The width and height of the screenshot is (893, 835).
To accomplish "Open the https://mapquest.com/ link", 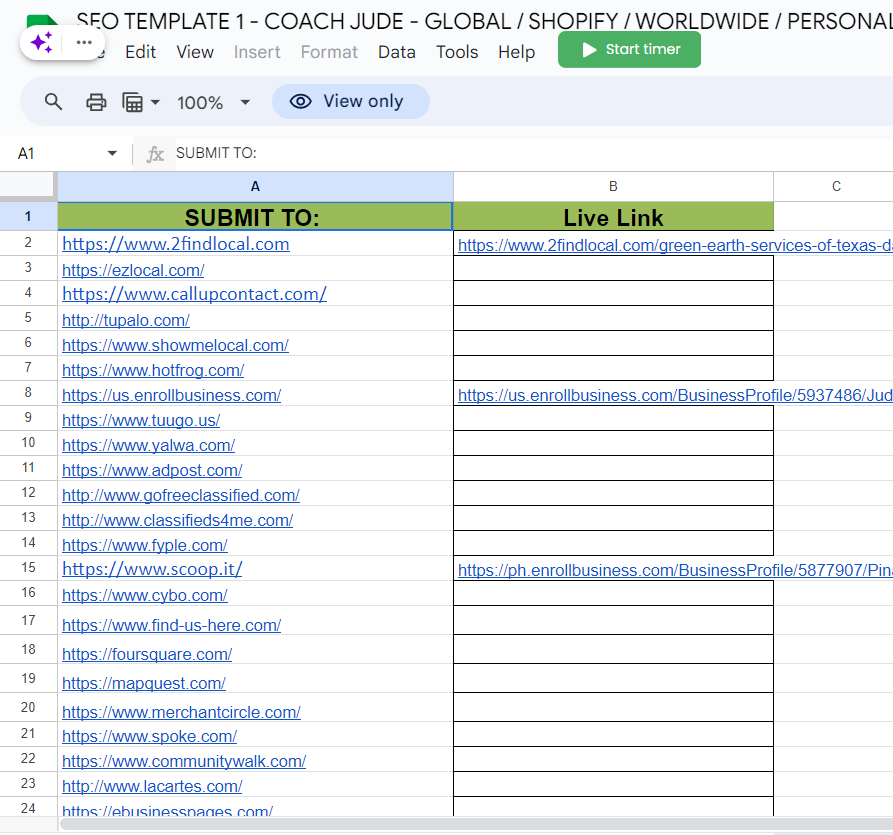I will coord(144,683).
